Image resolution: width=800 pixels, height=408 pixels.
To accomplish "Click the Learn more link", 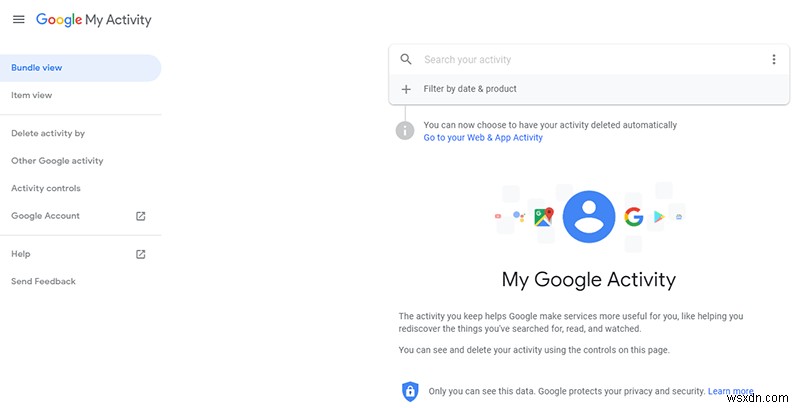I will point(730,391).
